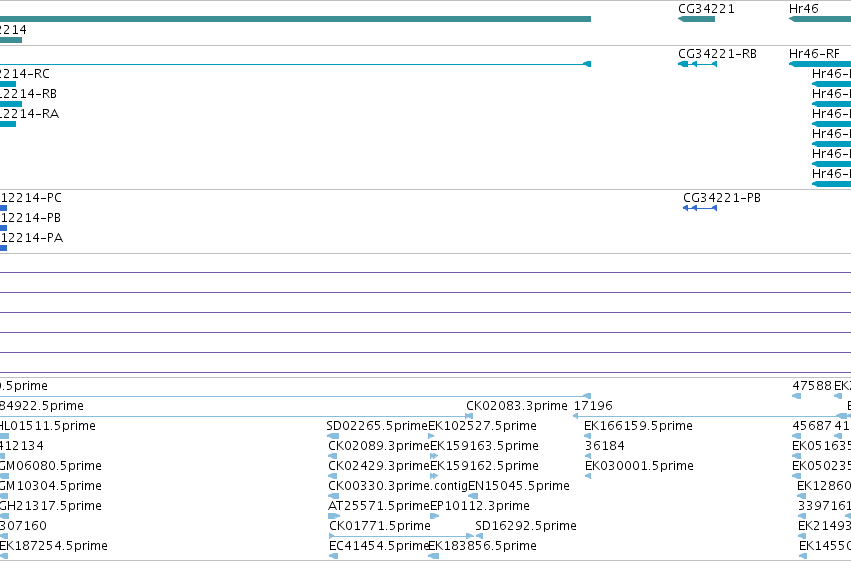Click the CK01771.5prime EST label

[x=380, y=526]
